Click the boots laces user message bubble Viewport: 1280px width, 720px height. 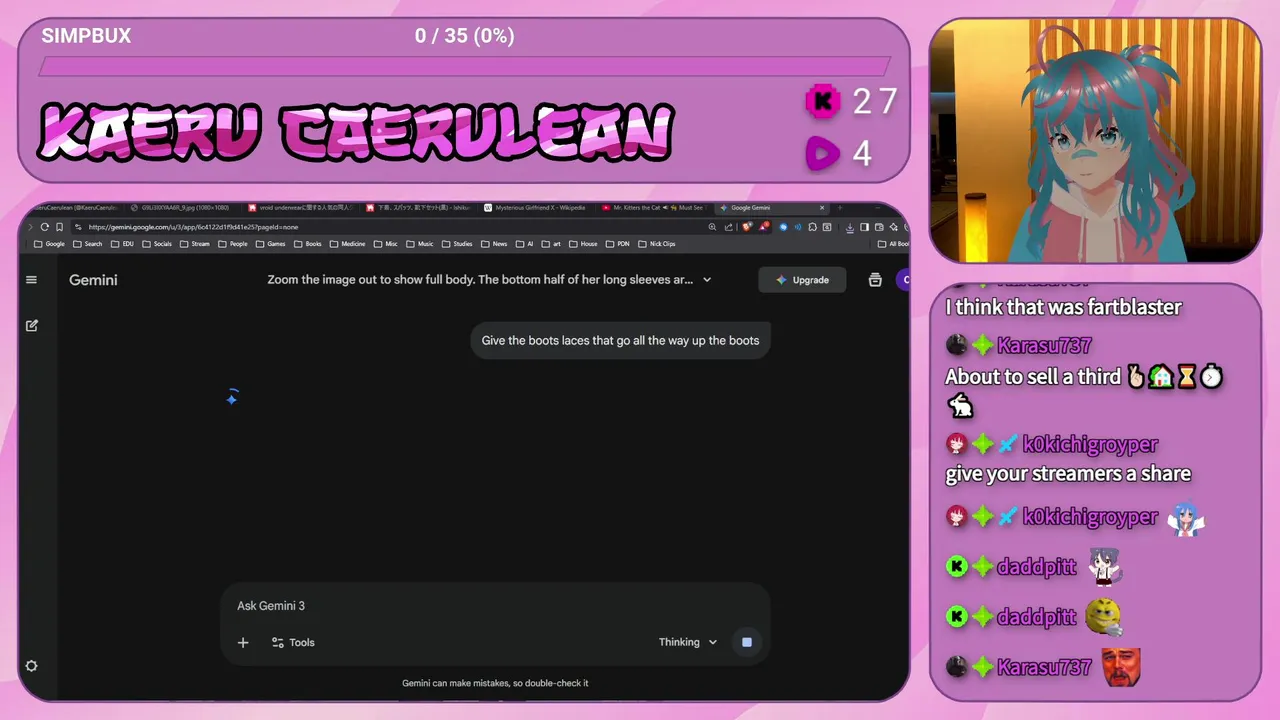click(620, 341)
